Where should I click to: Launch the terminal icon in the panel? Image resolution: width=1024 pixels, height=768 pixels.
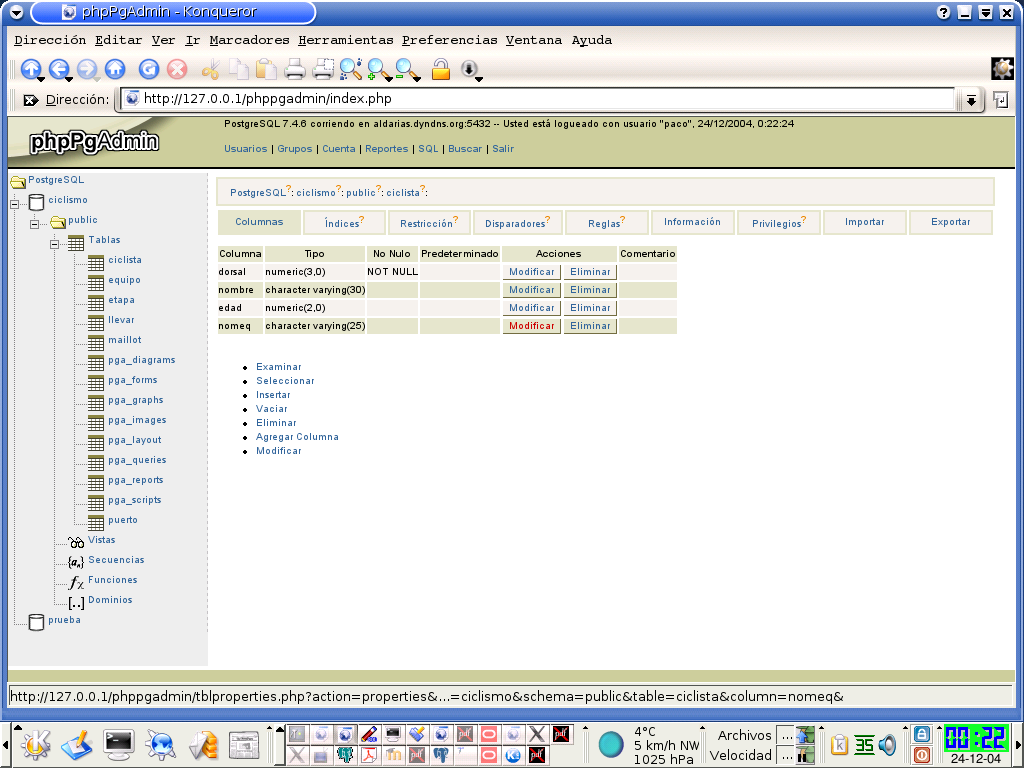(x=119, y=744)
